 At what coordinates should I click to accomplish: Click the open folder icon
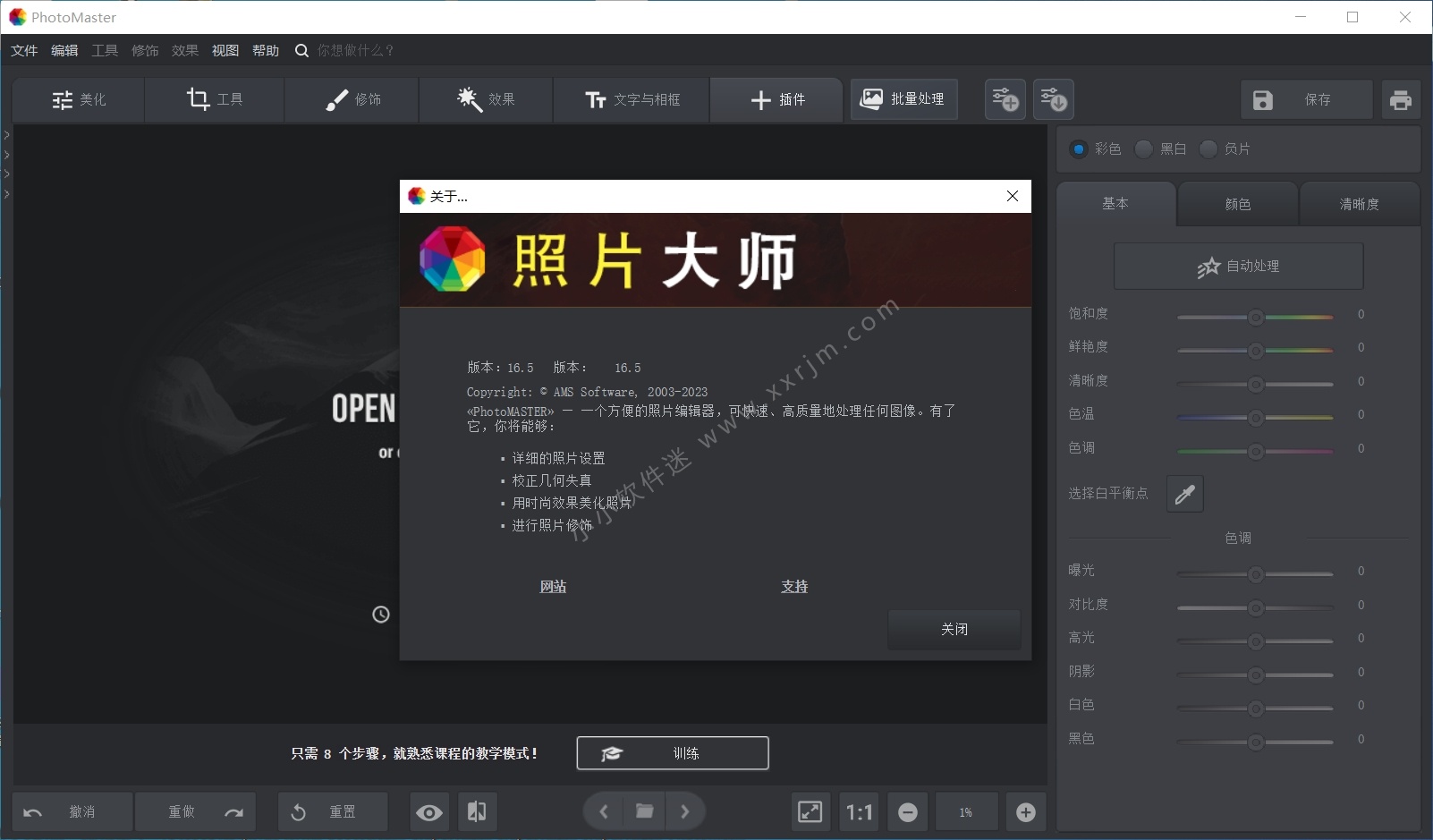pyautogui.click(x=644, y=811)
